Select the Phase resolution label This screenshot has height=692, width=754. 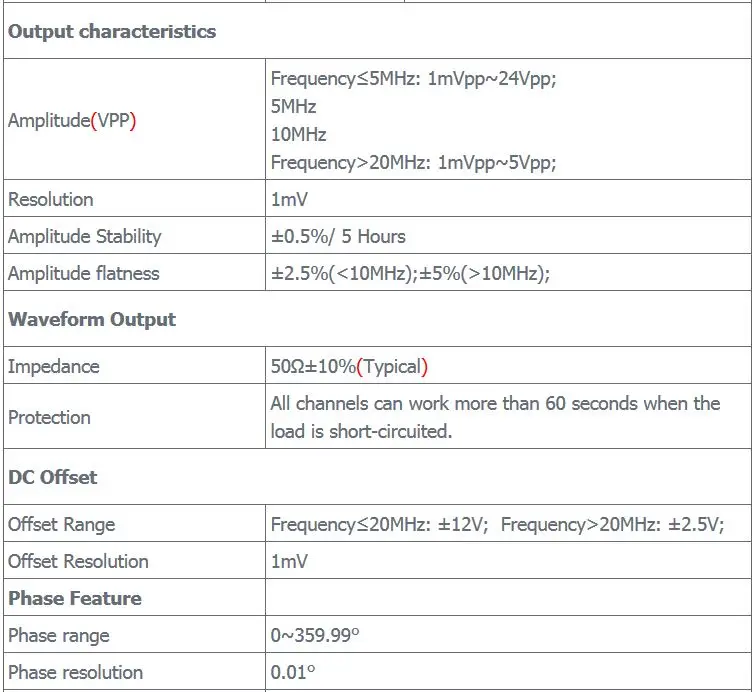75,672
